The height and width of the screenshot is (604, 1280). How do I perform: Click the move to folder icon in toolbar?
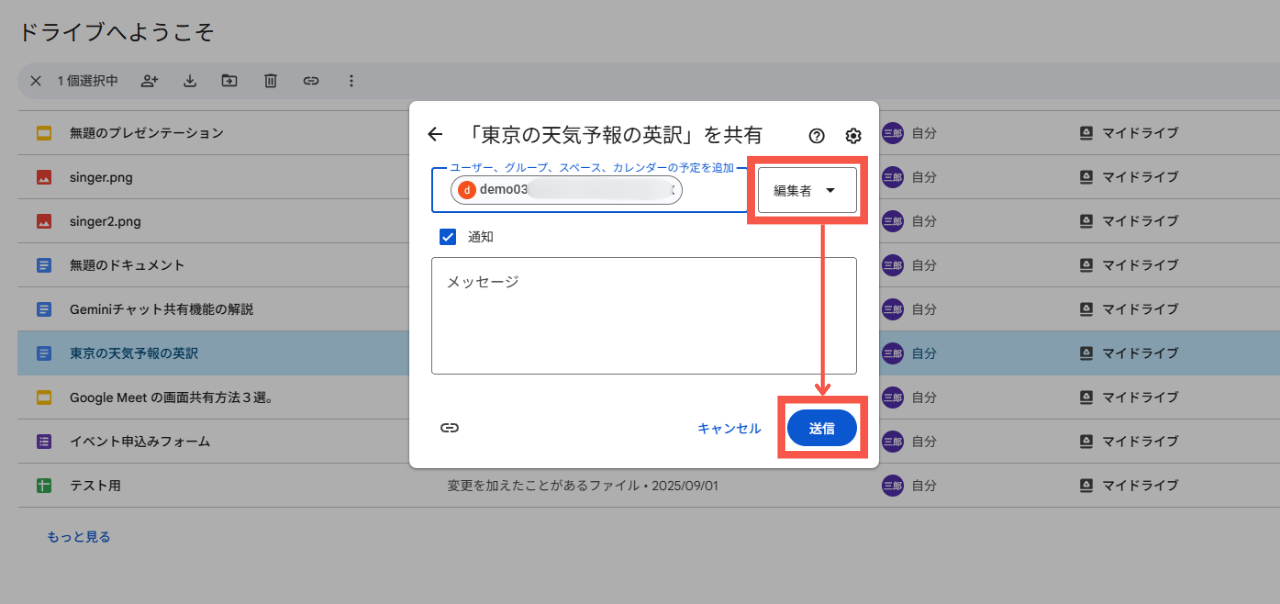[230, 81]
